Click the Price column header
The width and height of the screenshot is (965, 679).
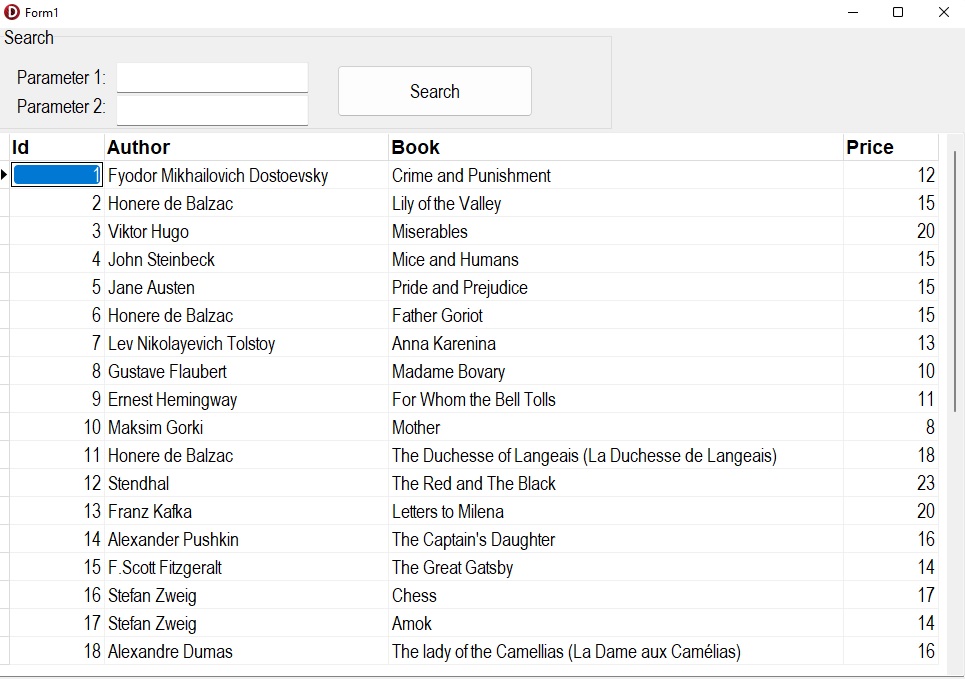(889, 147)
